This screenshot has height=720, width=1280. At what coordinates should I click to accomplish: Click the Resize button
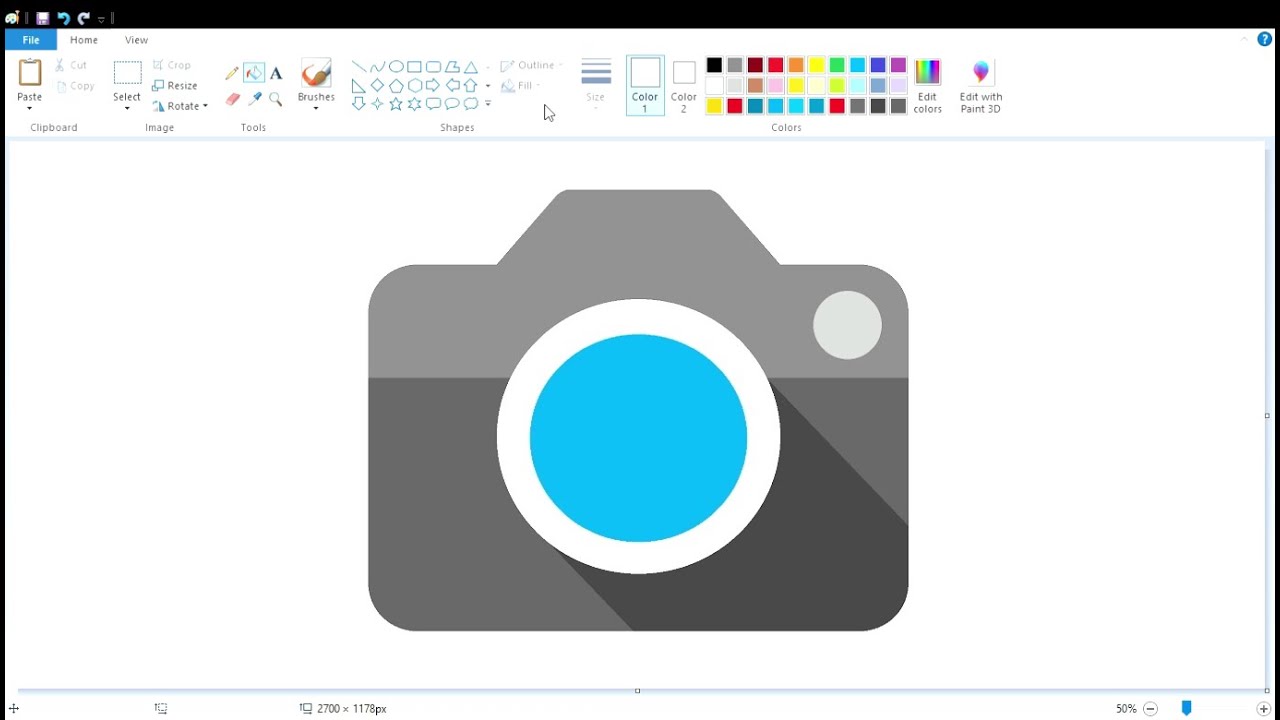[175, 86]
